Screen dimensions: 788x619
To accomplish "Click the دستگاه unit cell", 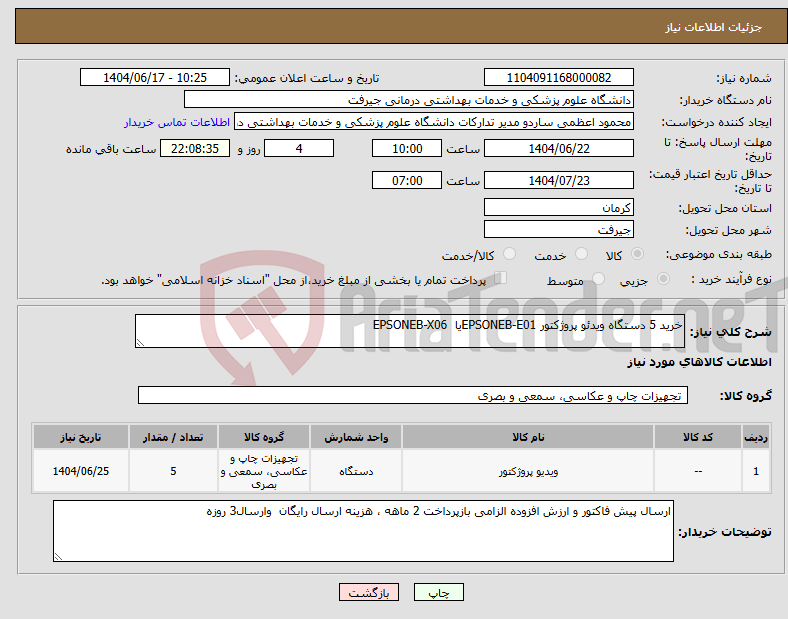I will [x=356, y=471].
